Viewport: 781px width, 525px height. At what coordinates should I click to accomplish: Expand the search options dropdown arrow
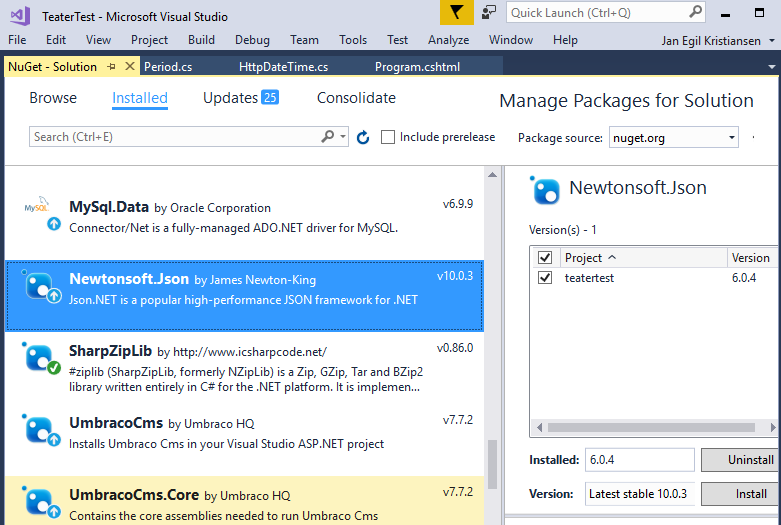tap(343, 136)
